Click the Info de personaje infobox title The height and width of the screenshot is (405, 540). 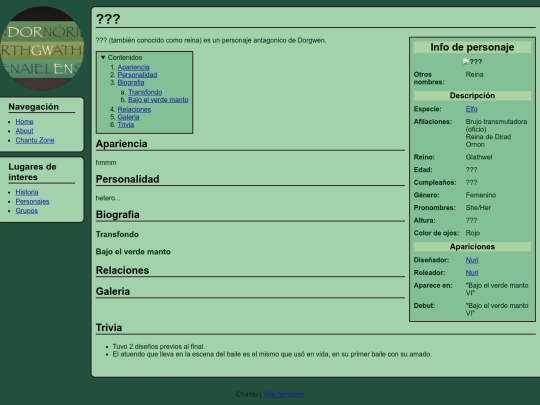coord(472,47)
